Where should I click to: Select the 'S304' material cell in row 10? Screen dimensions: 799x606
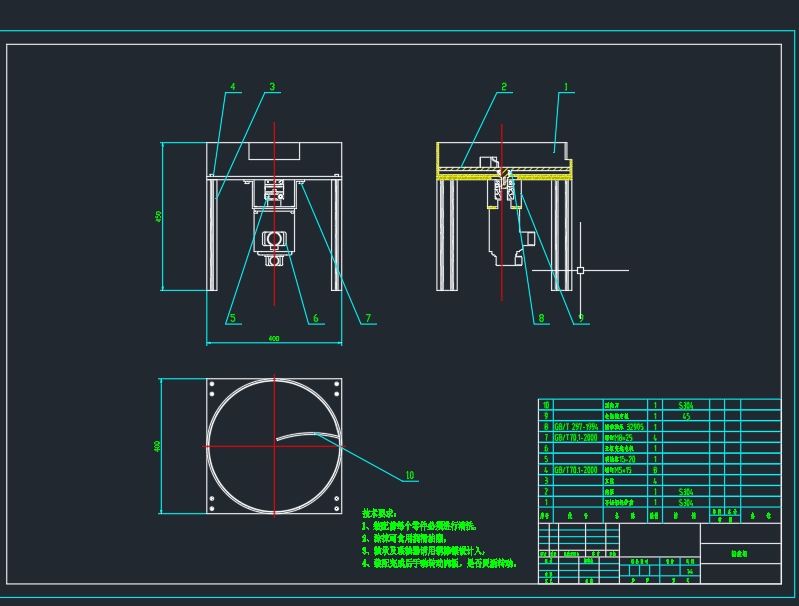[686, 405]
